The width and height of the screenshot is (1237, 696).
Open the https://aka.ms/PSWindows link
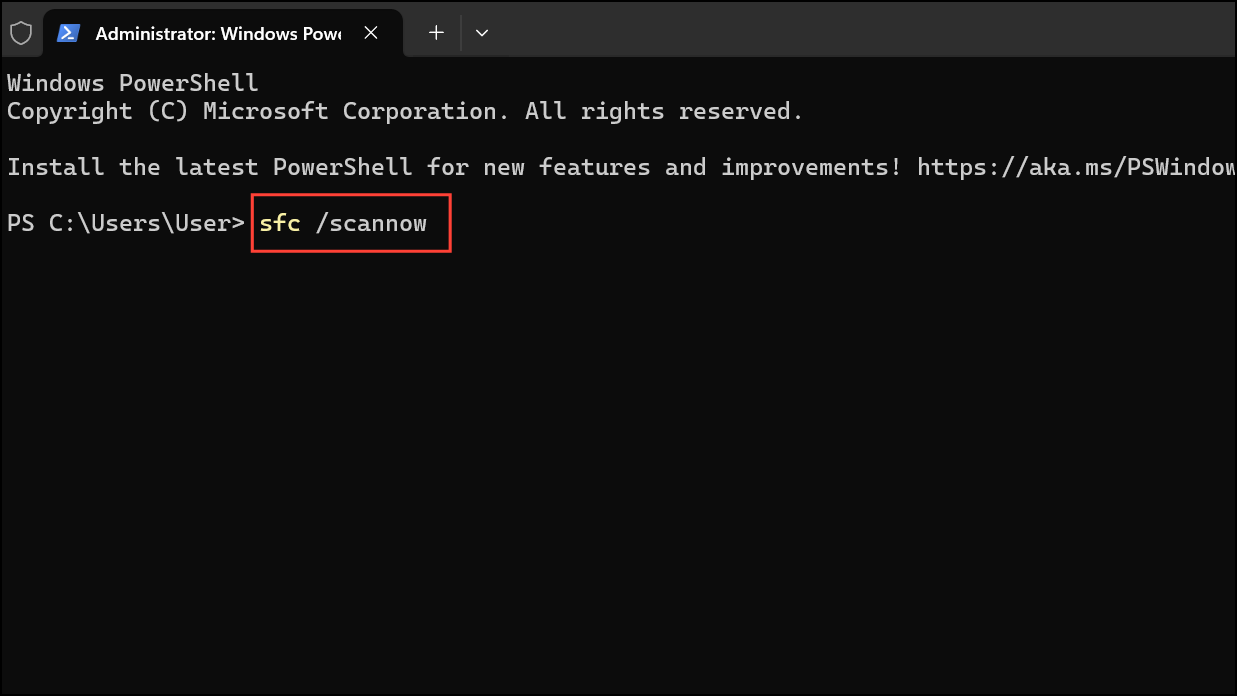[x=1075, y=167]
